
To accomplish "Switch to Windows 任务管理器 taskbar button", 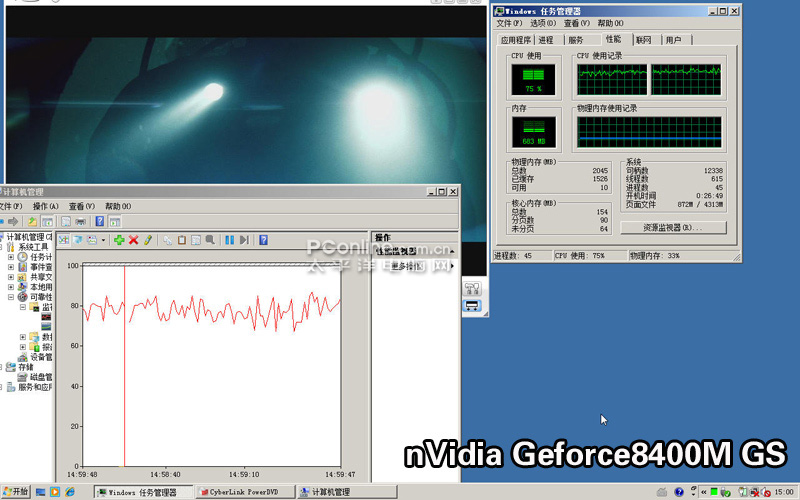I will coord(144,492).
